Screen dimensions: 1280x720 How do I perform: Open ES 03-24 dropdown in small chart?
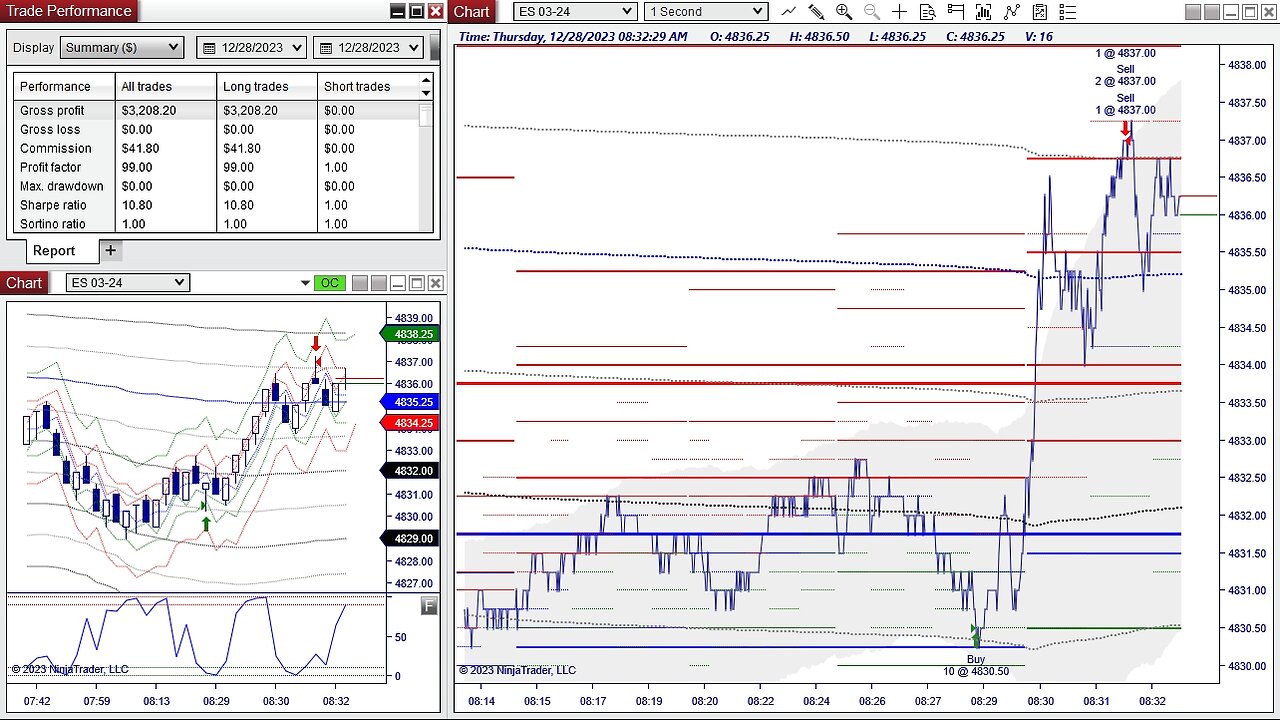coord(127,283)
